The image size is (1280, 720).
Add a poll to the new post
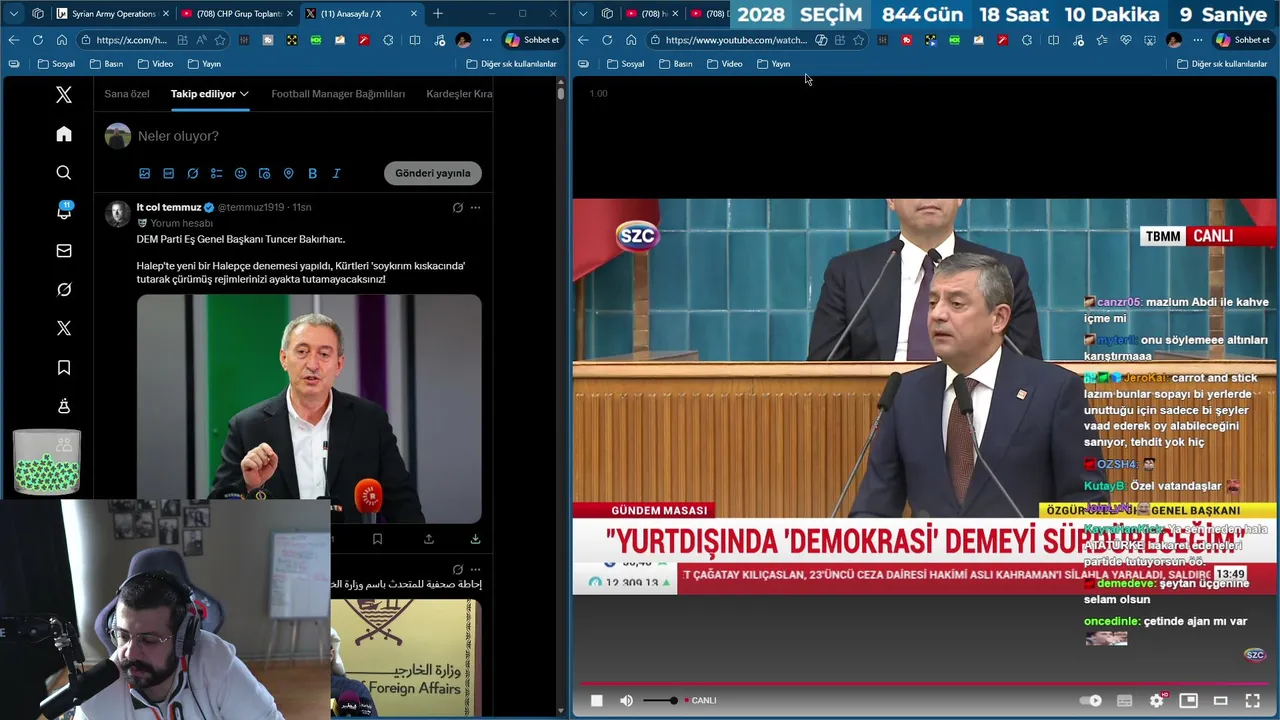pos(216,173)
